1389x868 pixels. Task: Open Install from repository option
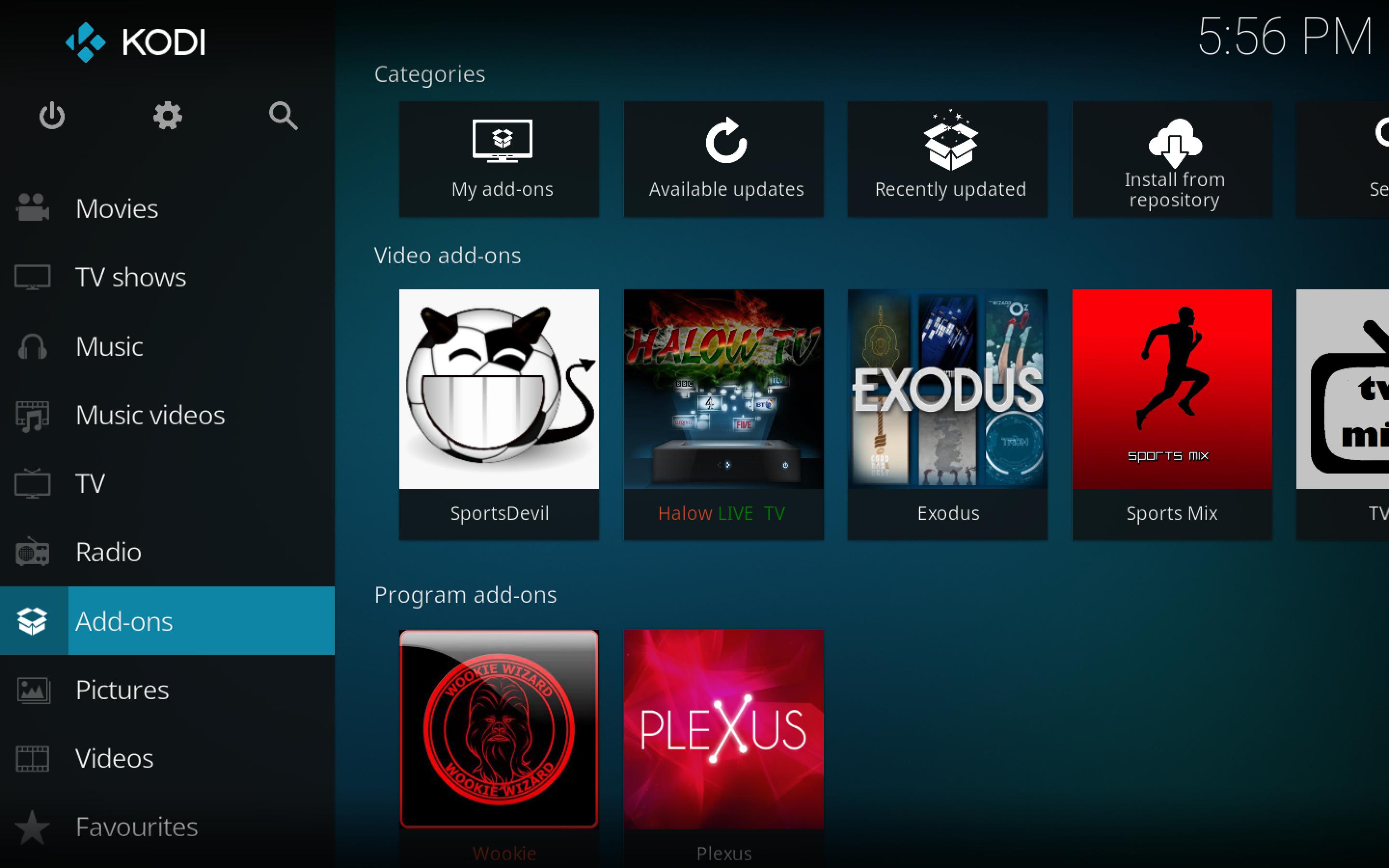pos(1174,157)
